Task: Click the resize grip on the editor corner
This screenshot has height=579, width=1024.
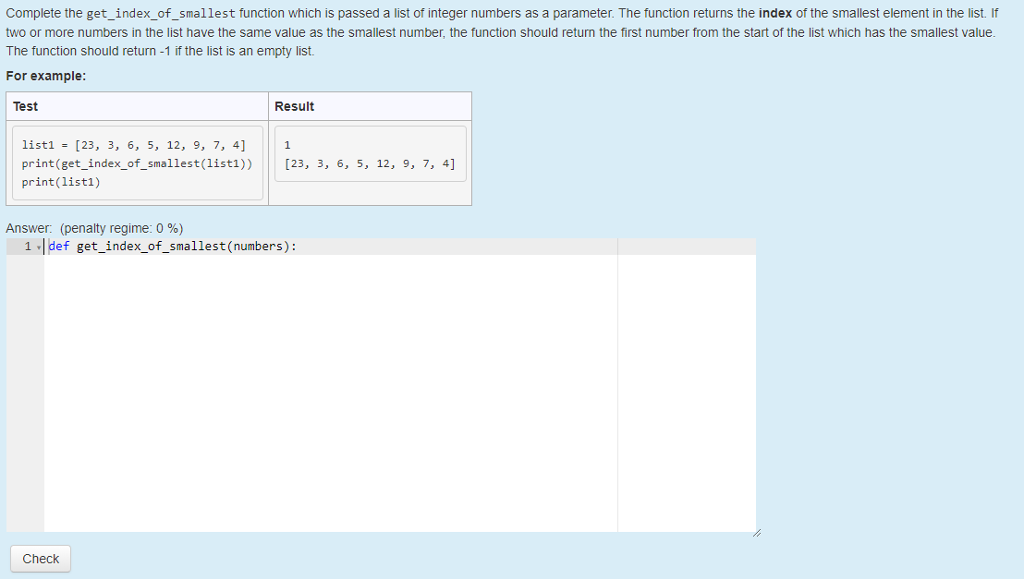Action: [x=757, y=533]
